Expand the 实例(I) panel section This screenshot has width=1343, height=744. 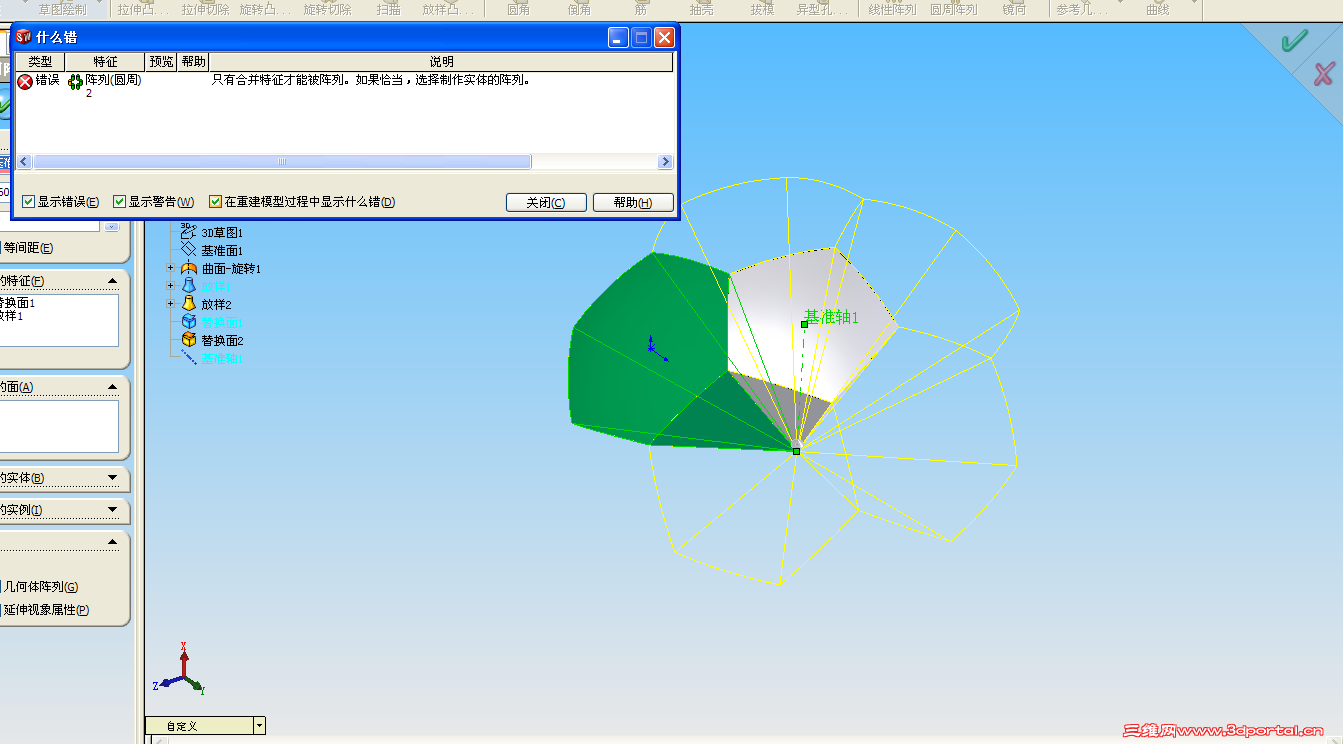tap(112, 510)
